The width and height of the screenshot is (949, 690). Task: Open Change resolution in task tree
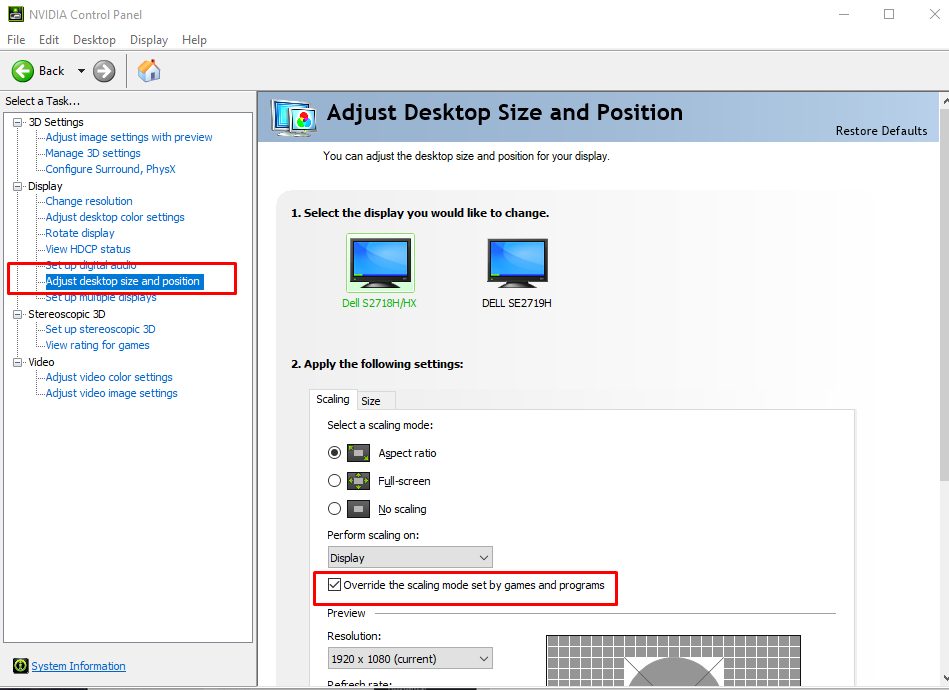89,201
